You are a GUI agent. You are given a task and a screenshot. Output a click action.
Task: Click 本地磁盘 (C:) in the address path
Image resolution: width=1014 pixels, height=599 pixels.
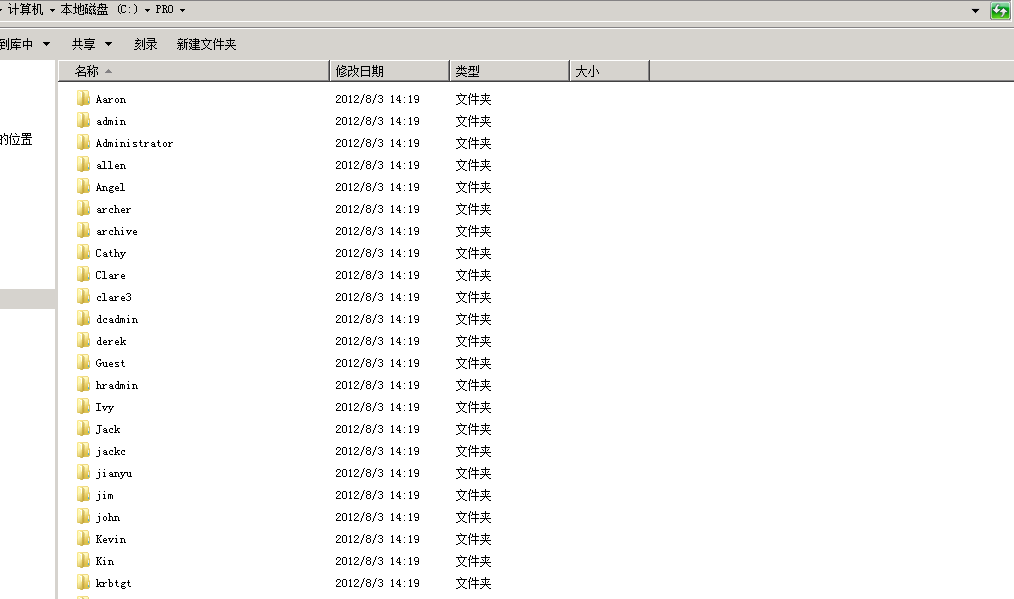[100, 10]
